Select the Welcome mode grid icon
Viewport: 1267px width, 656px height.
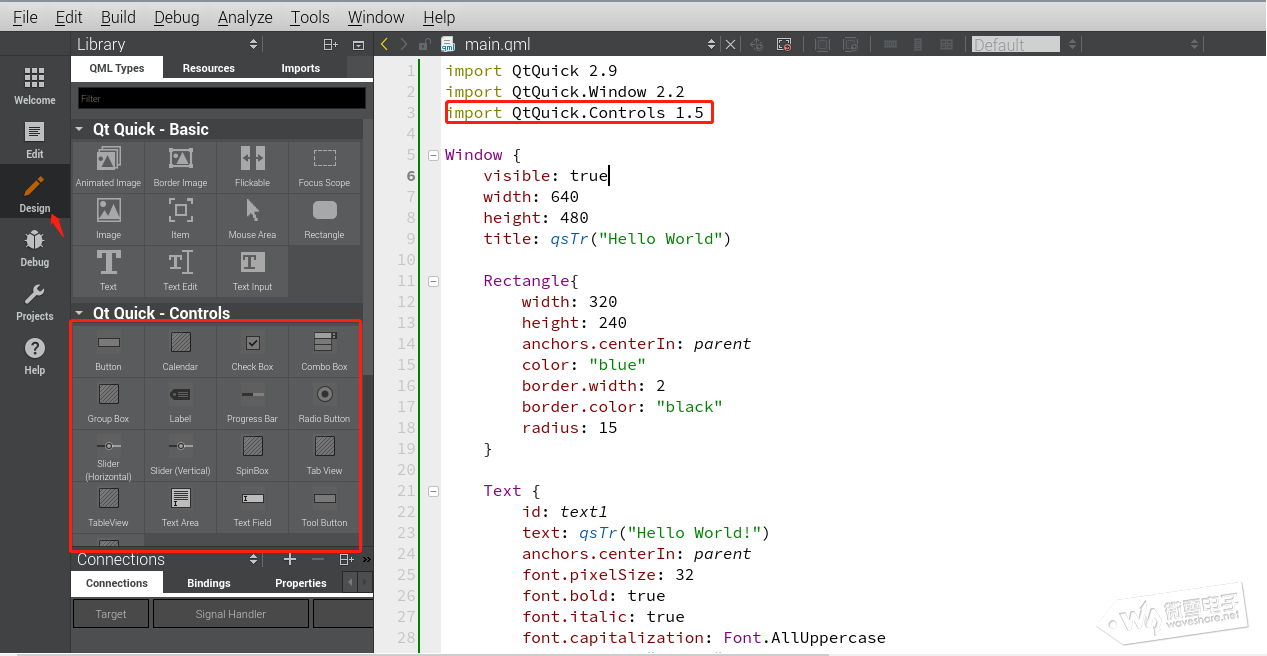coord(34,85)
